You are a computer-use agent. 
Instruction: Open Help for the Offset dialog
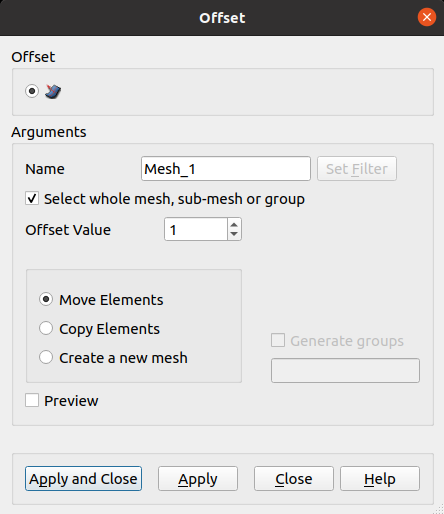tap(380, 479)
